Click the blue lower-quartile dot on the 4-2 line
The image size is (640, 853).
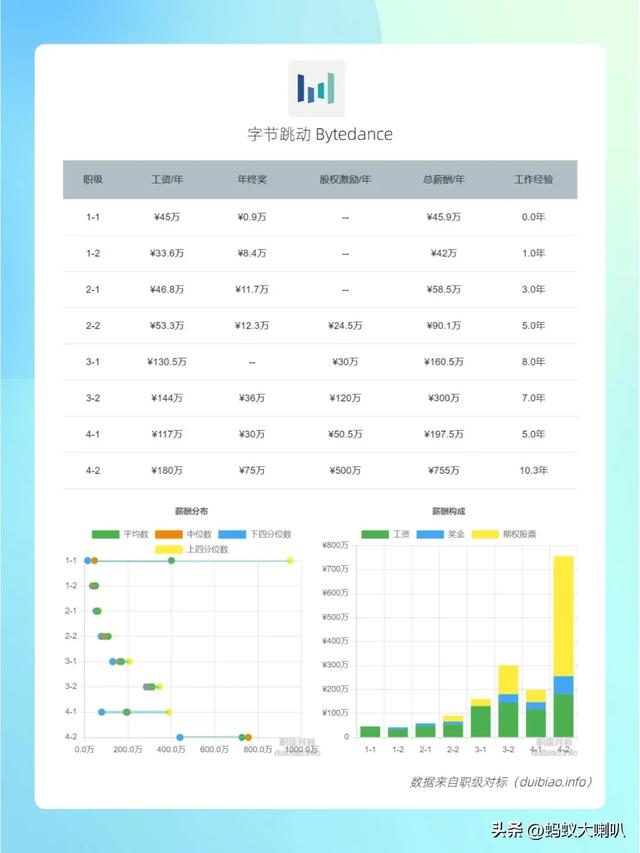(x=180, y=738)
